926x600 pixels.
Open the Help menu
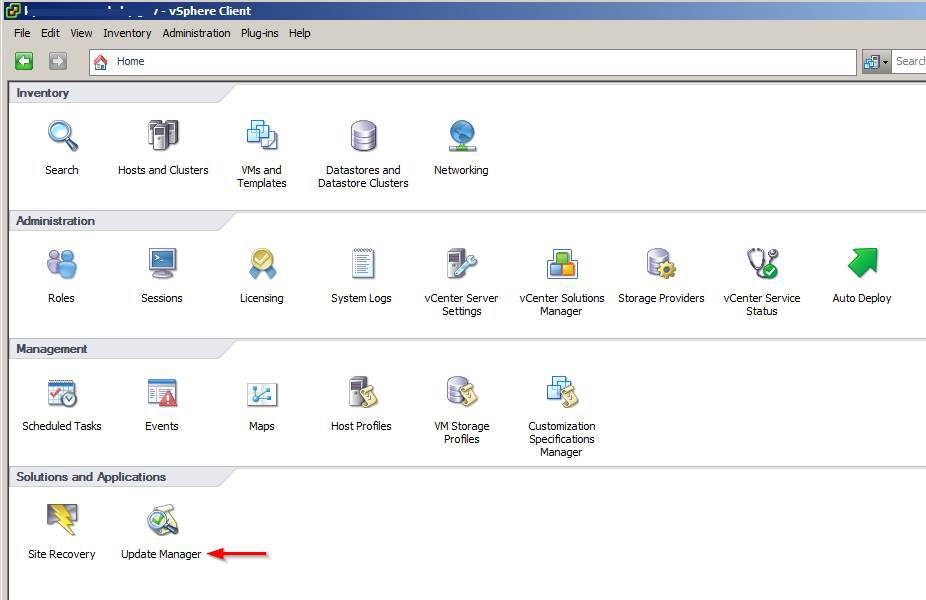300,33
